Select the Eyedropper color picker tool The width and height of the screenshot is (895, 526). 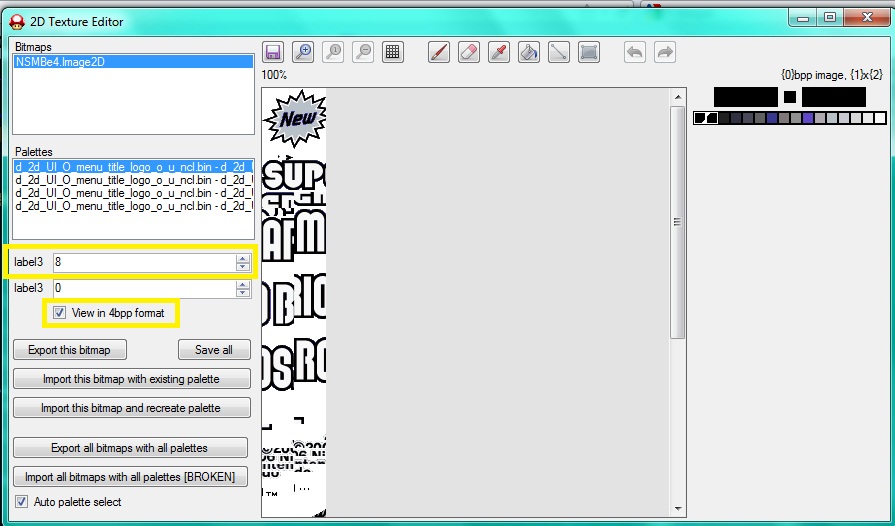pos(499,52)
